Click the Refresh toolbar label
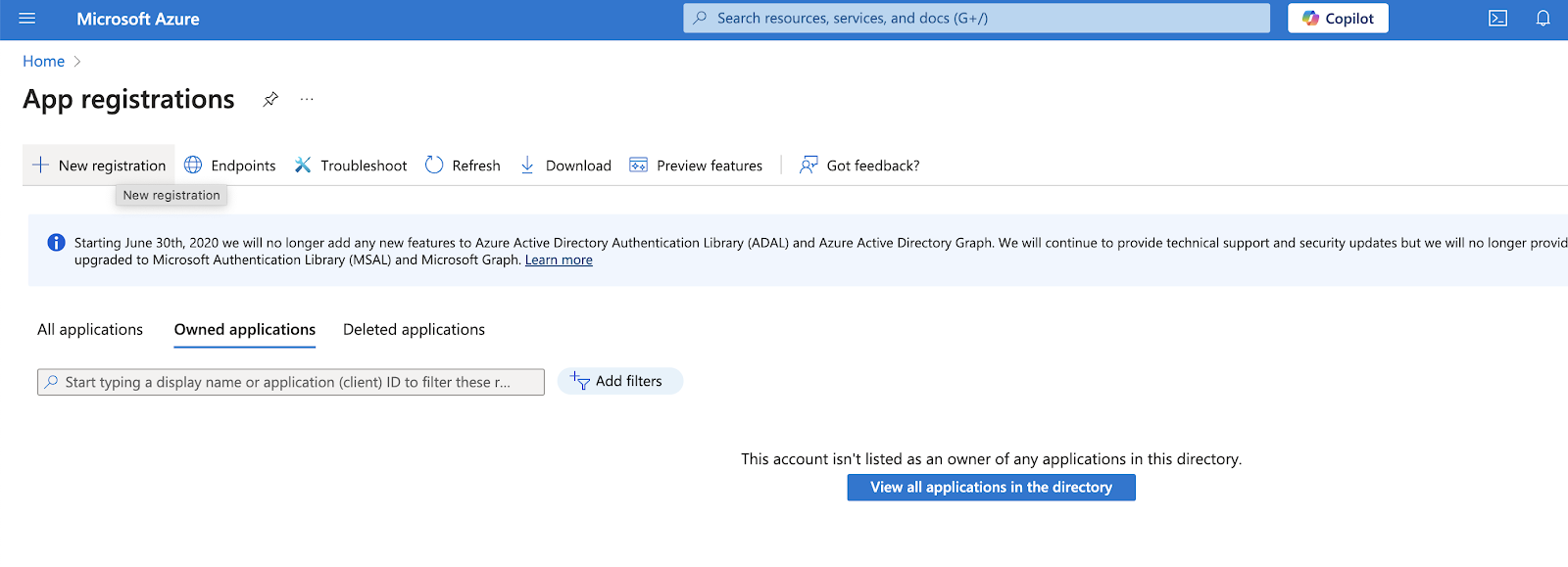The height and width of the screenshot is (567, 1568). tap(476, 165)
